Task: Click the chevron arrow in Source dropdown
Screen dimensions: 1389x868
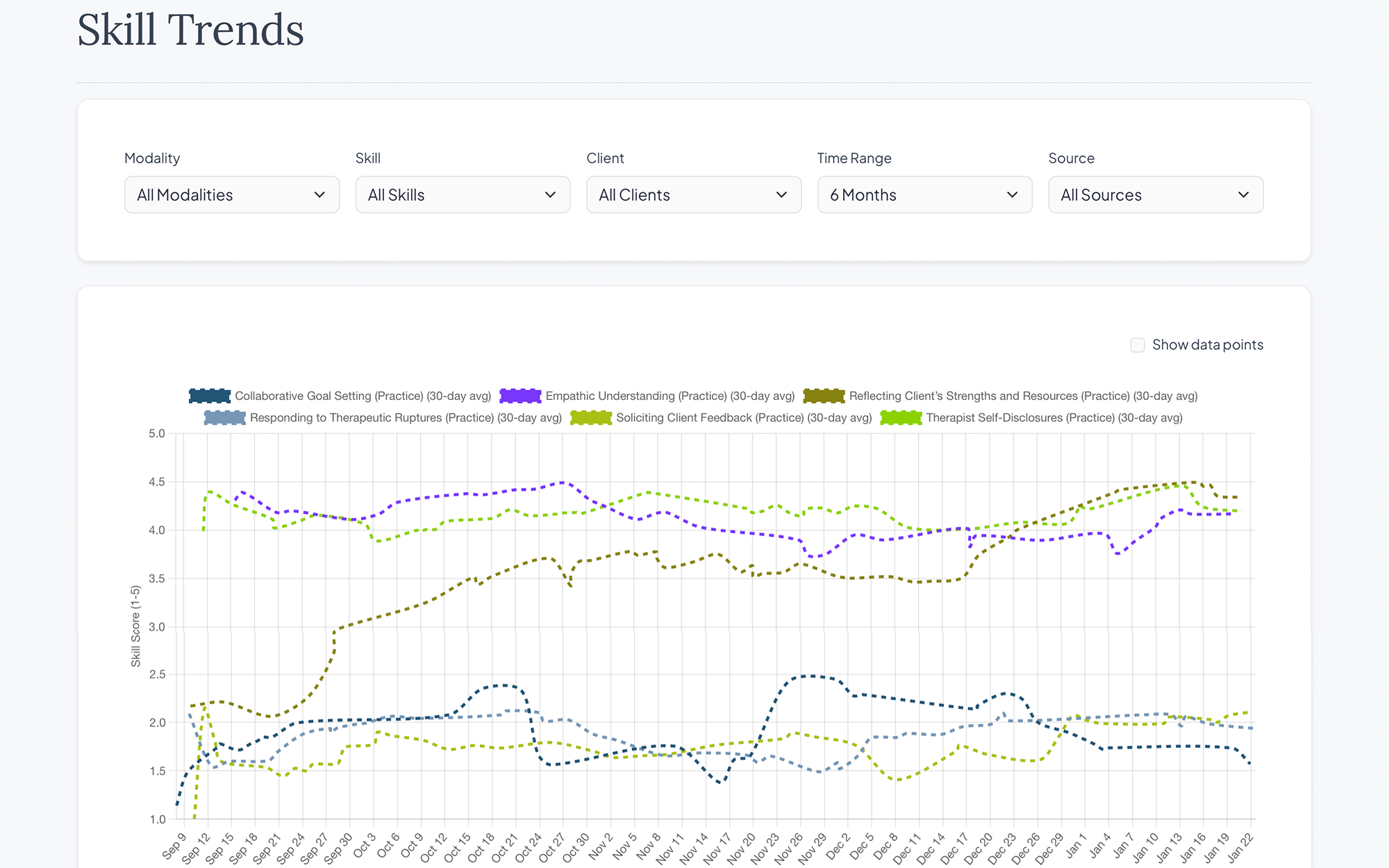Action: click(x=1243, y=195)
